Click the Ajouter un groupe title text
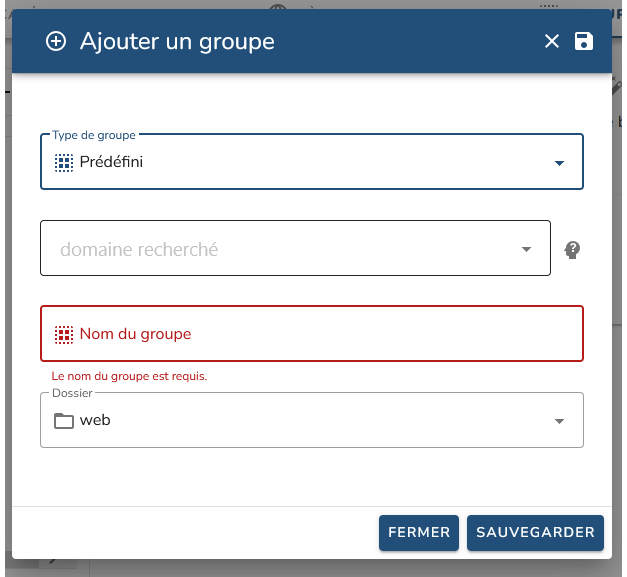Image resolution: width=627 pixels, height=577 pixels. tap(177, 41)
